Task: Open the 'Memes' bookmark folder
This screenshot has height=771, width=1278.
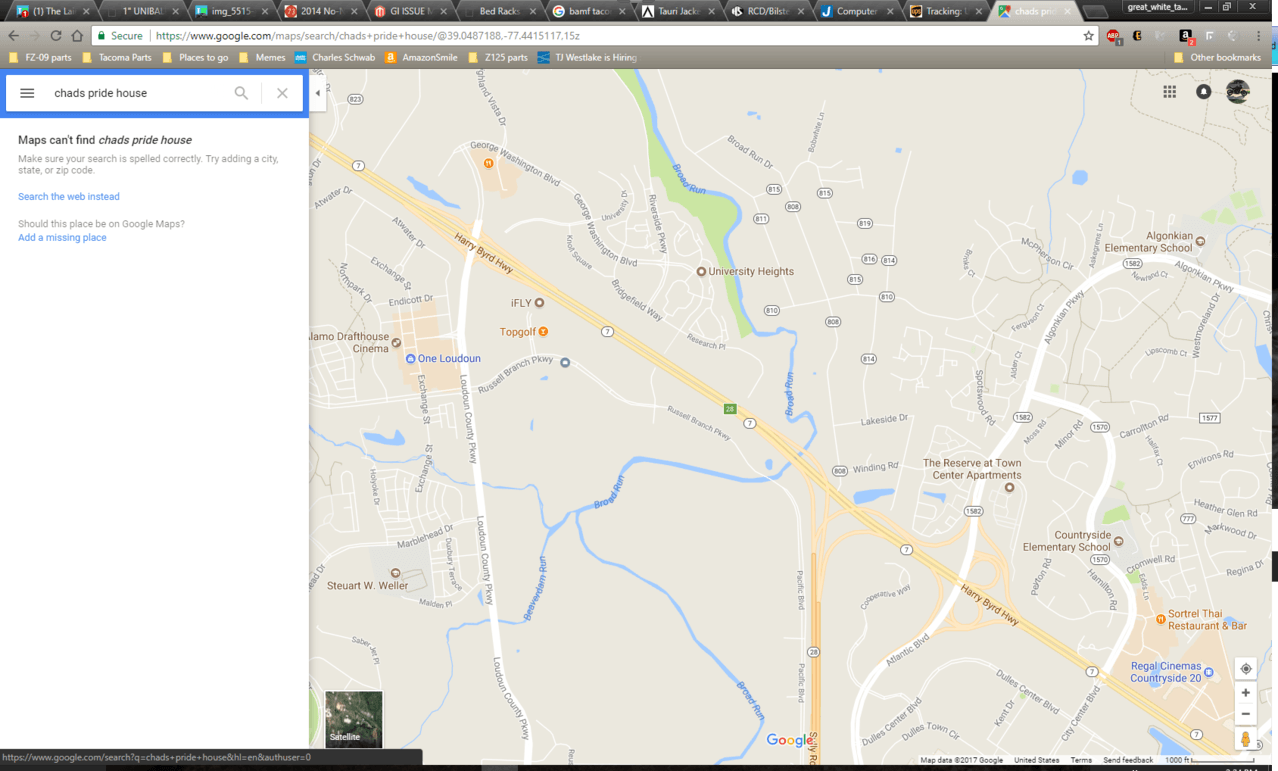Action: pyautogui.click(x=262, y=58)
